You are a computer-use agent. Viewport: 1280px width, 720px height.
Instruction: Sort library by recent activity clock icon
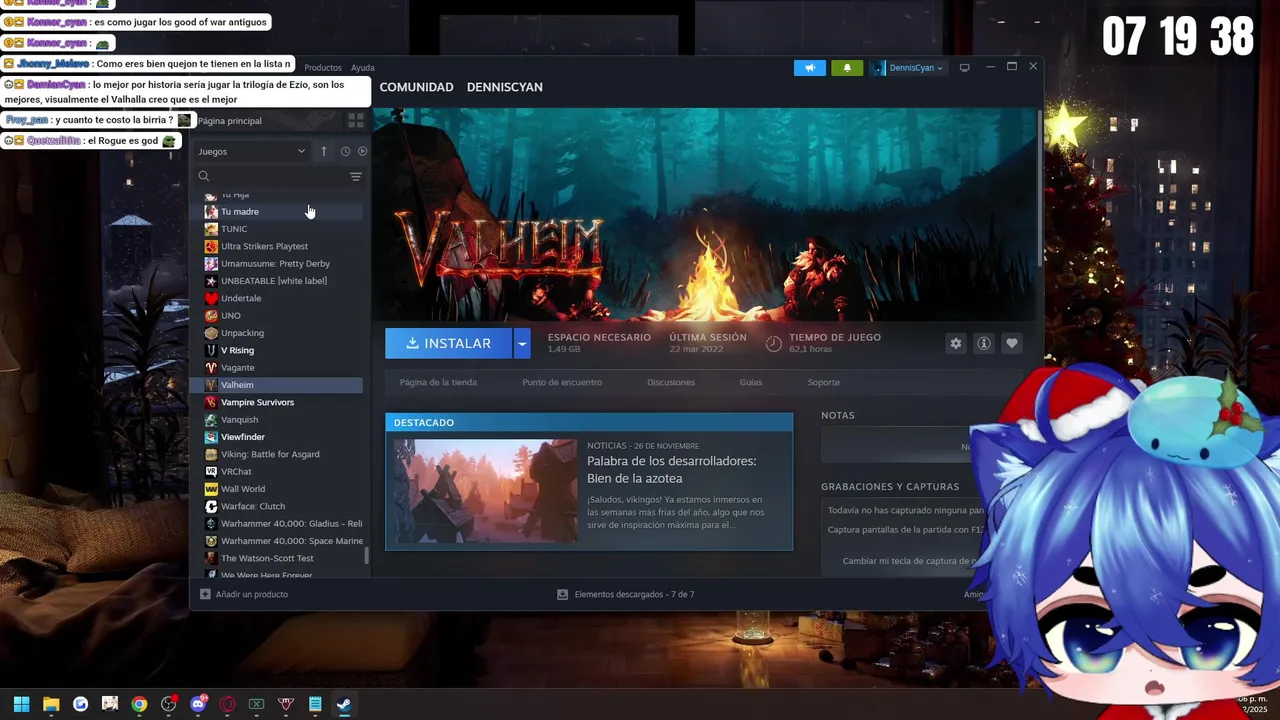[345, 151]
